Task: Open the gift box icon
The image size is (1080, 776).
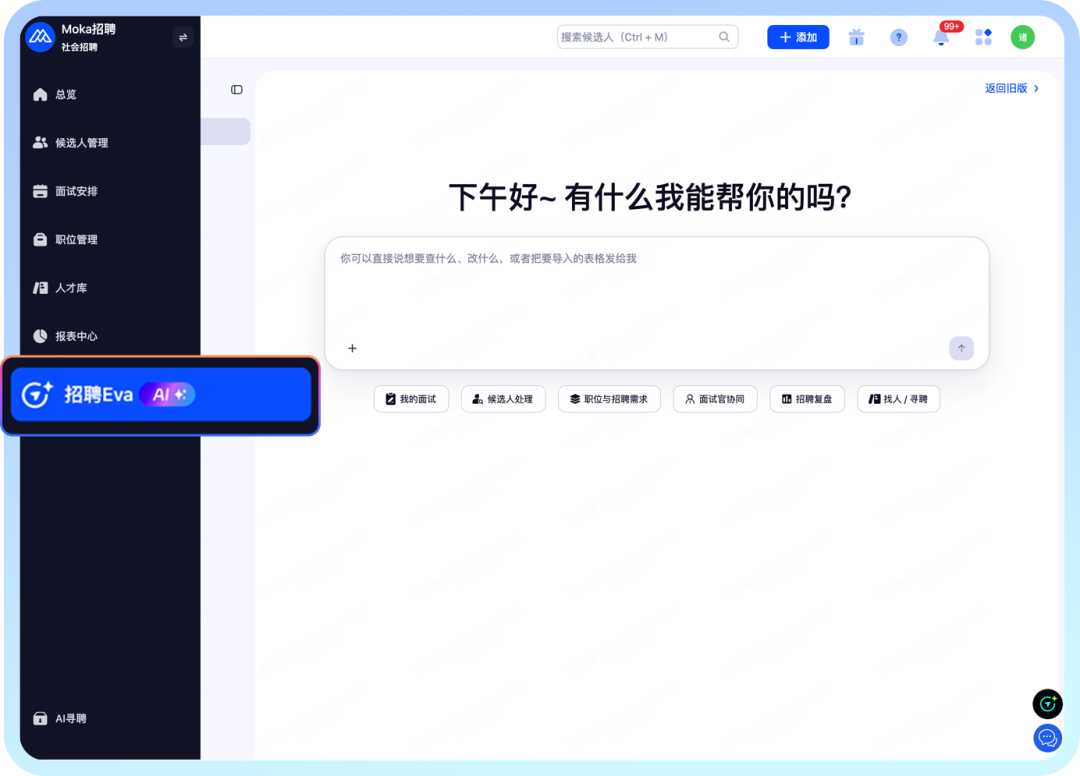Action: coord(856,37)
